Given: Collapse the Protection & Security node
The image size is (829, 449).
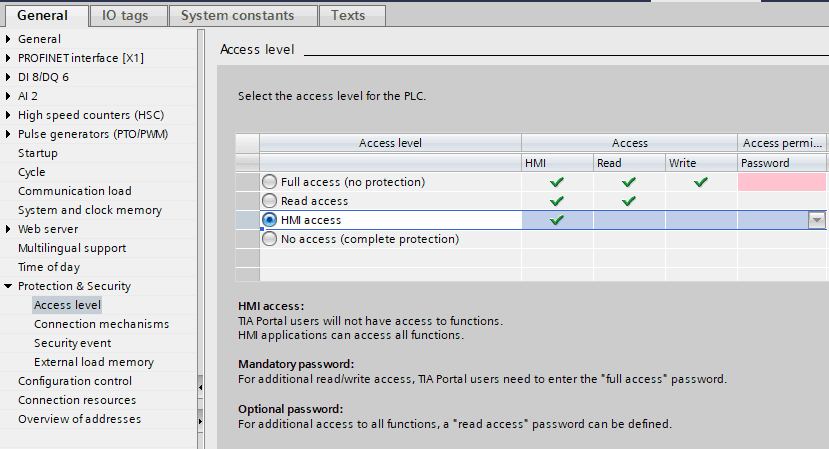Looking at the screenshot, I should pos(9,286).
